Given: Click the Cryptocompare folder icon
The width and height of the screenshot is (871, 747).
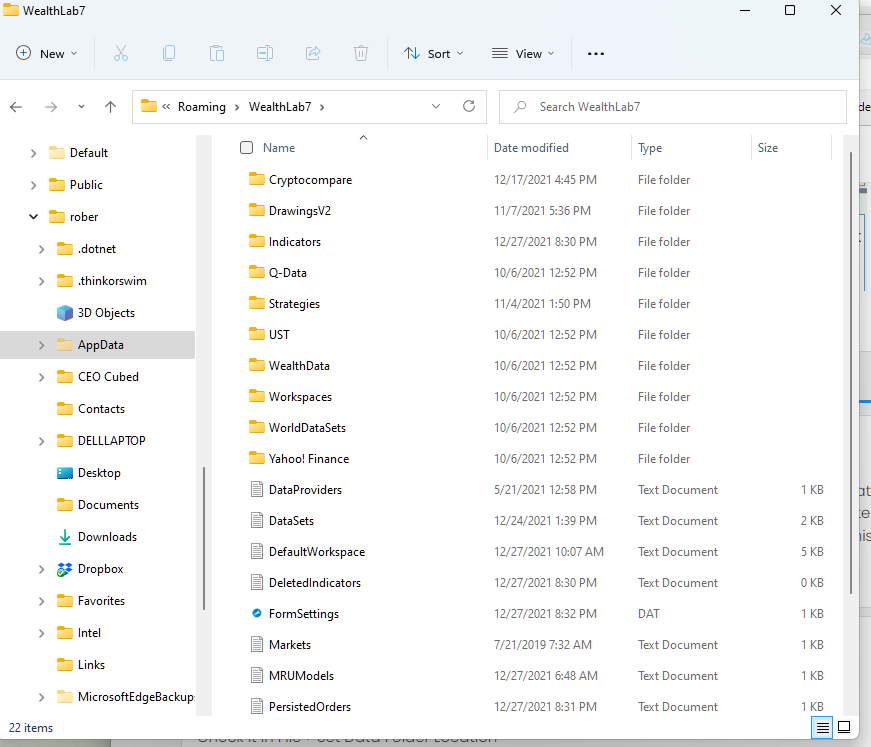Looking at the screenshot, I should pyautogui.click(x=257, y=179).
